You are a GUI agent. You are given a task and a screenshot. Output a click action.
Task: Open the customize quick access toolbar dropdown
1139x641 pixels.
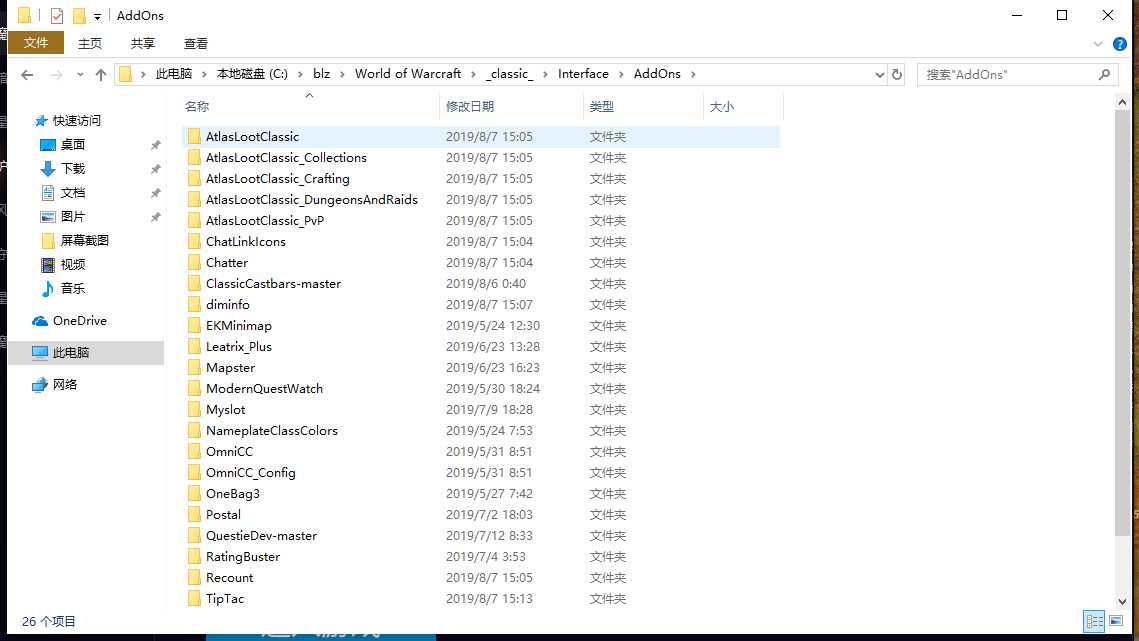[x=97, y=16]
